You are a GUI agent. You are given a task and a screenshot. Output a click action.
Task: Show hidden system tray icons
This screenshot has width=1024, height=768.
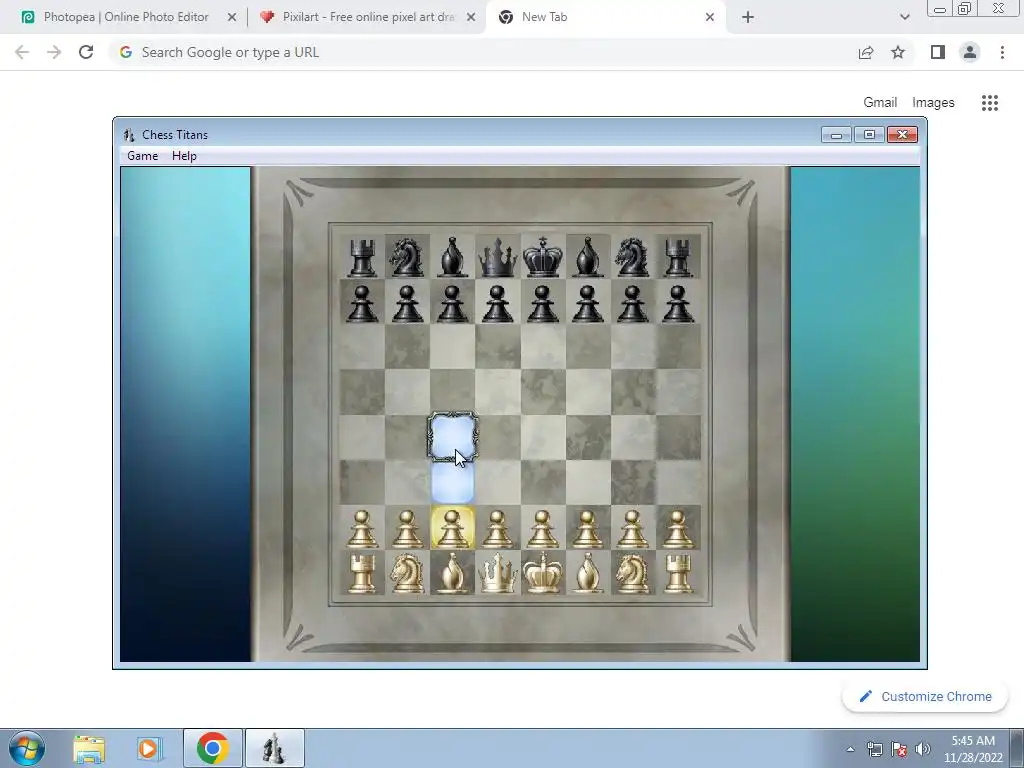click(850, 749)
